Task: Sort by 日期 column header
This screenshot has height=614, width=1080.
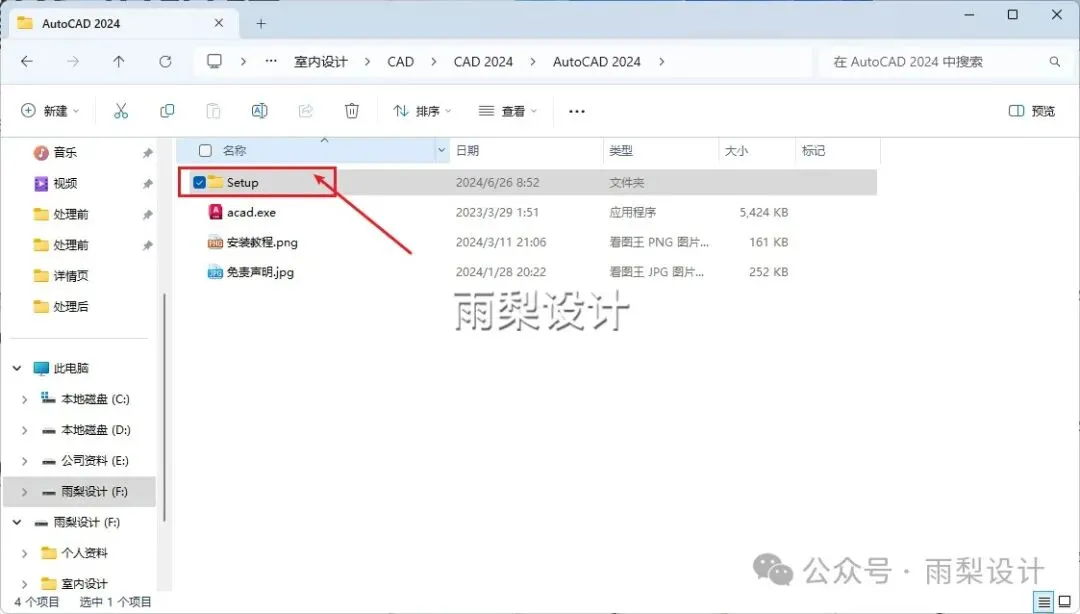Action: click(526, 150)
